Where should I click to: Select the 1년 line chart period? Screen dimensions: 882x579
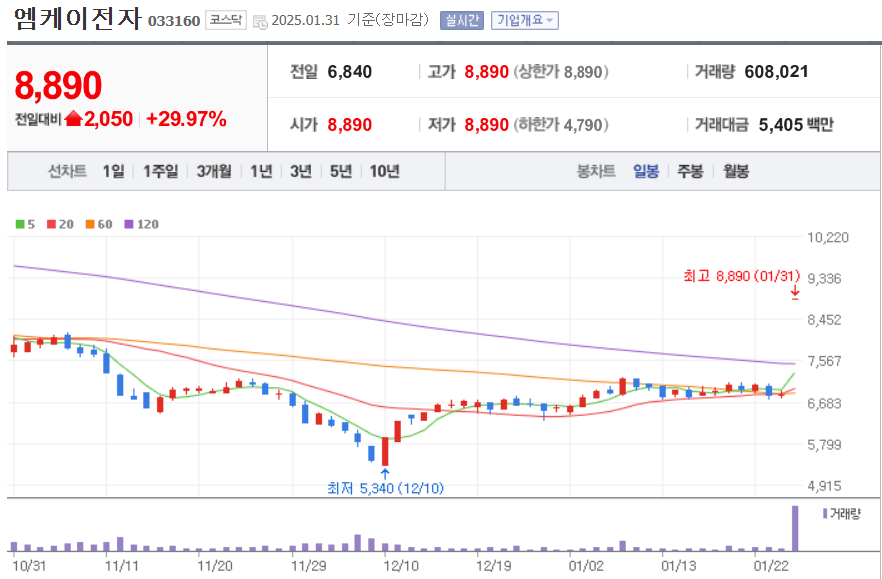coord(261,171)
